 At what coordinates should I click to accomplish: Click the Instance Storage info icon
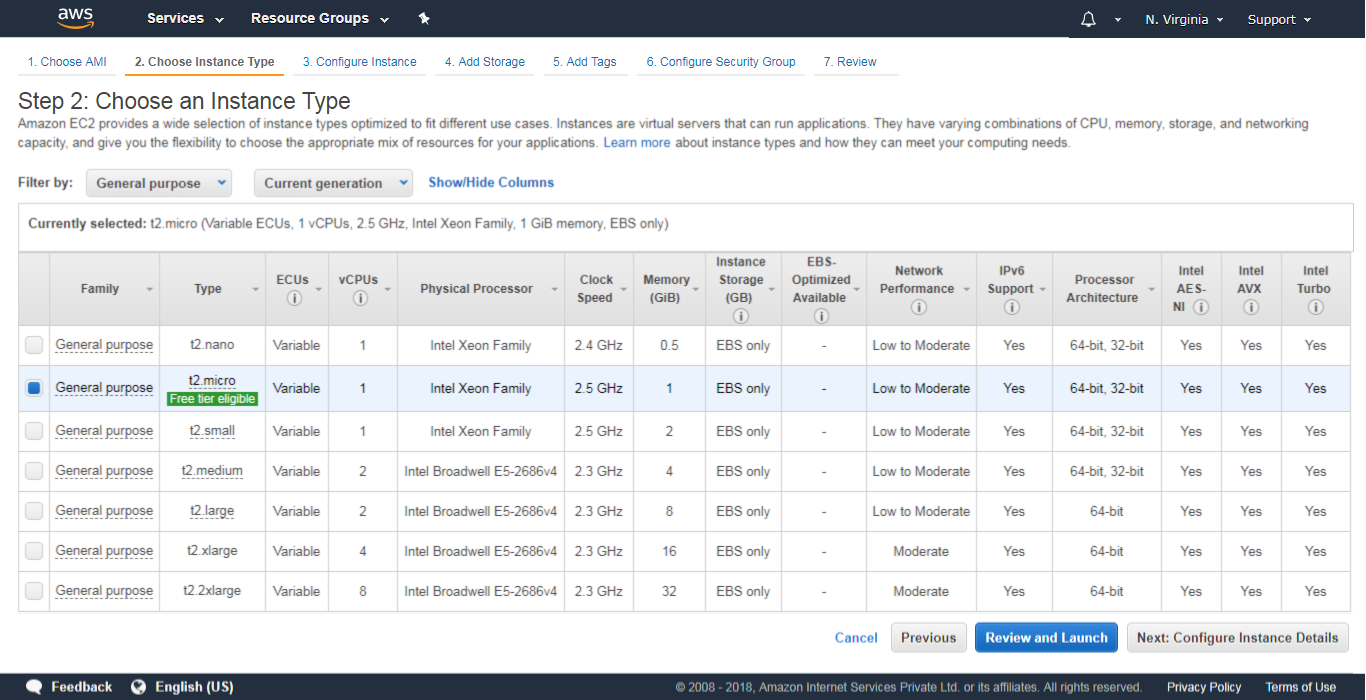(x=741, y=316)
